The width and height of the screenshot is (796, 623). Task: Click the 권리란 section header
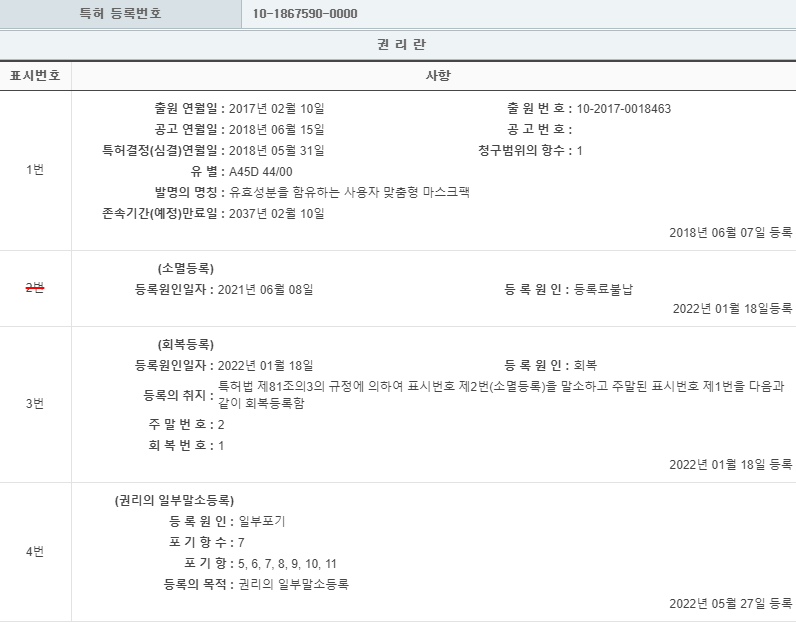[x=397, y=45]
